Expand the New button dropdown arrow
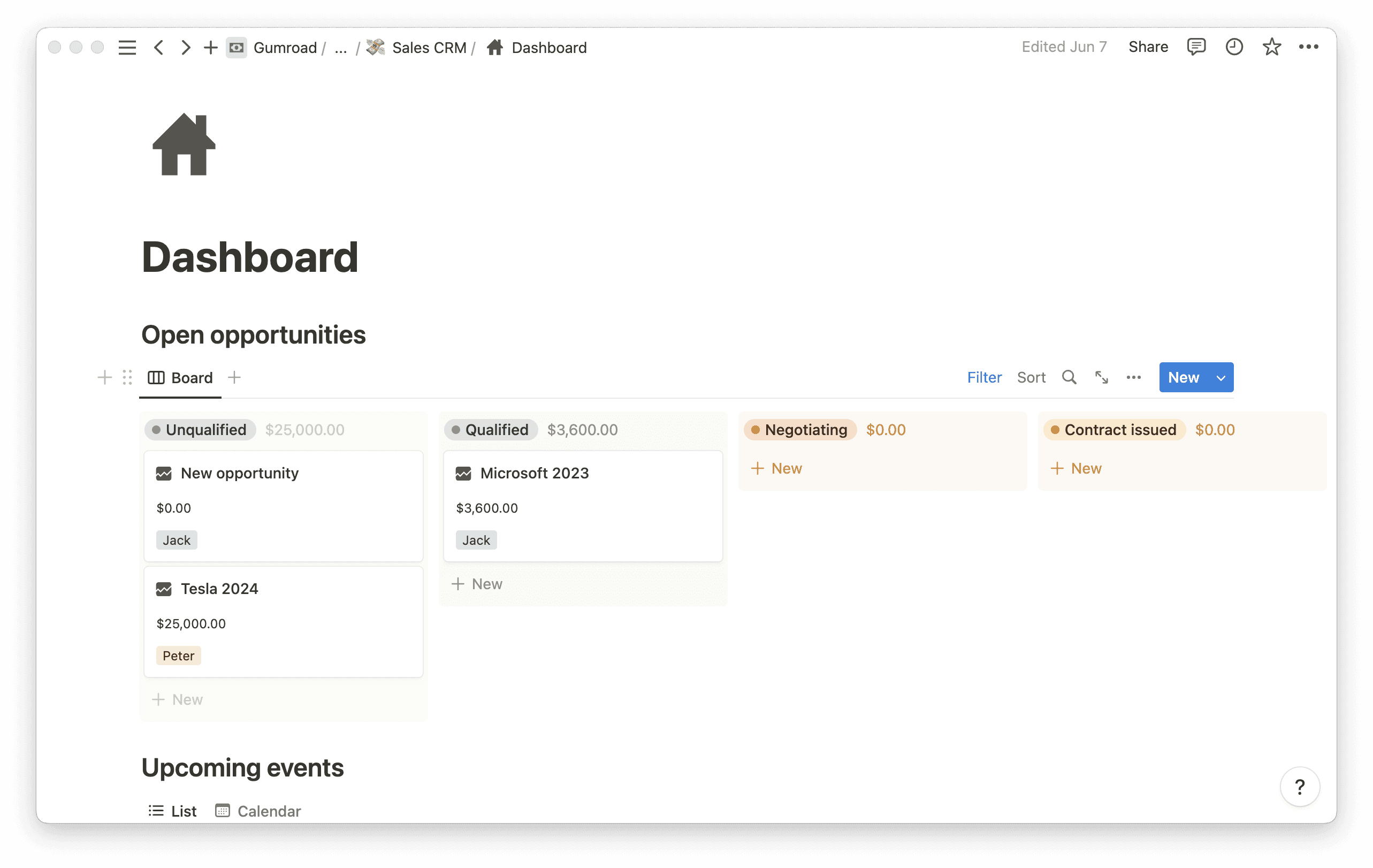The height and width of the screenshot is (868, 1373). [x=1221, y=378]
